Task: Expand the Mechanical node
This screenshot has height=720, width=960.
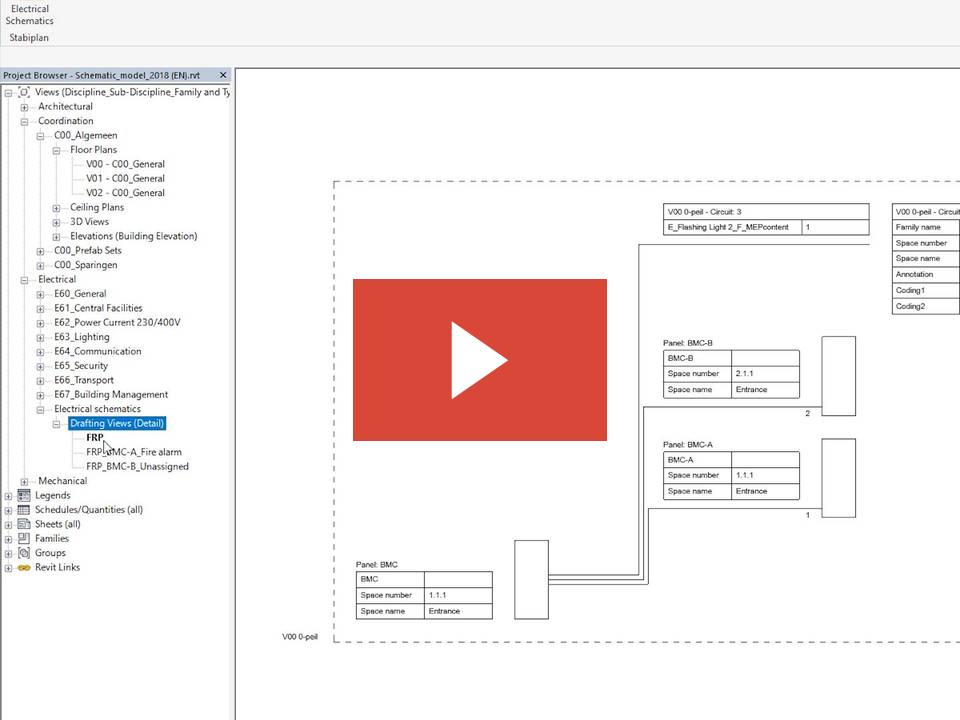Action: pyautogui.click(x=24, y=482)
